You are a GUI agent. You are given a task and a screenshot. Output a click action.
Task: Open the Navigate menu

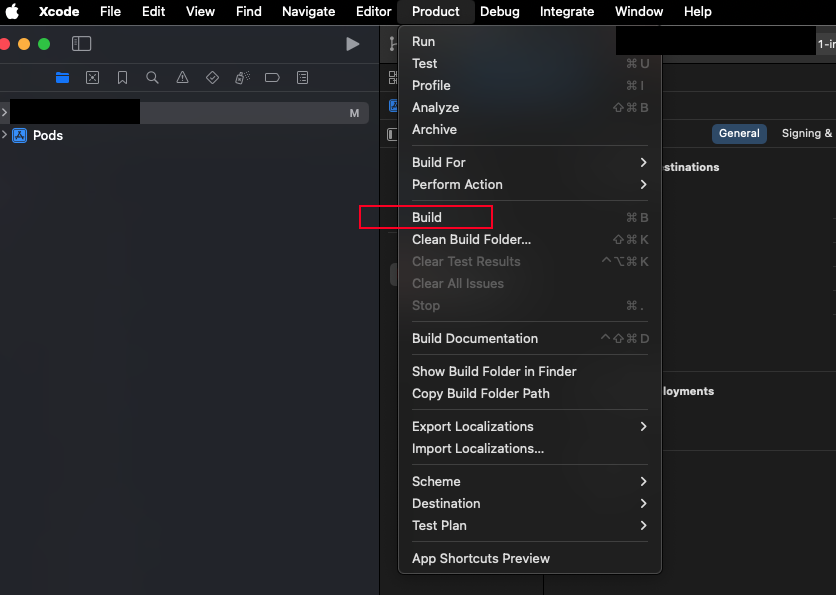(x=309, y=11)
